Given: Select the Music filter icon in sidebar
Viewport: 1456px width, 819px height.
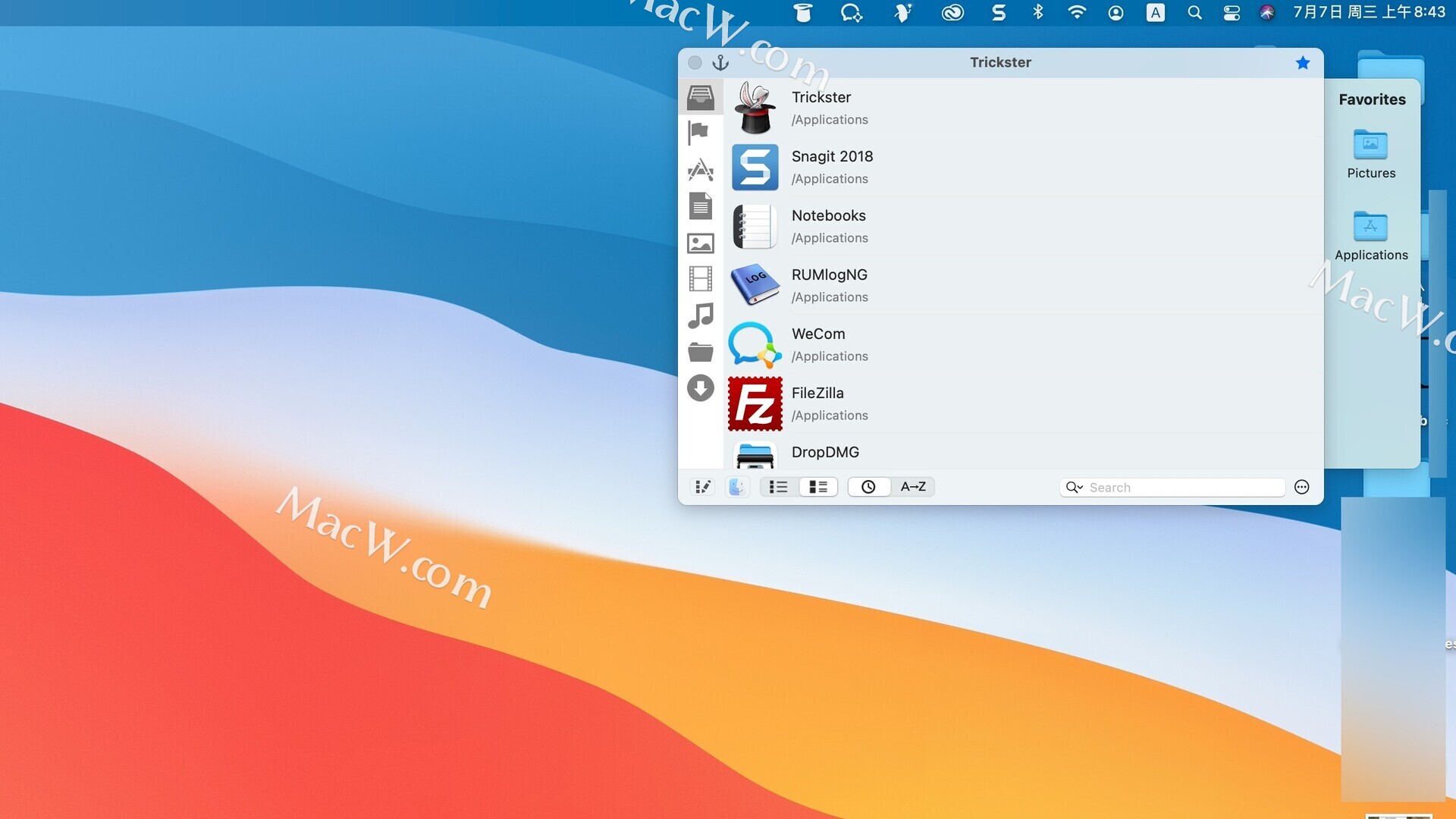Looking at the screenshot, I should [x=701, y=315].
